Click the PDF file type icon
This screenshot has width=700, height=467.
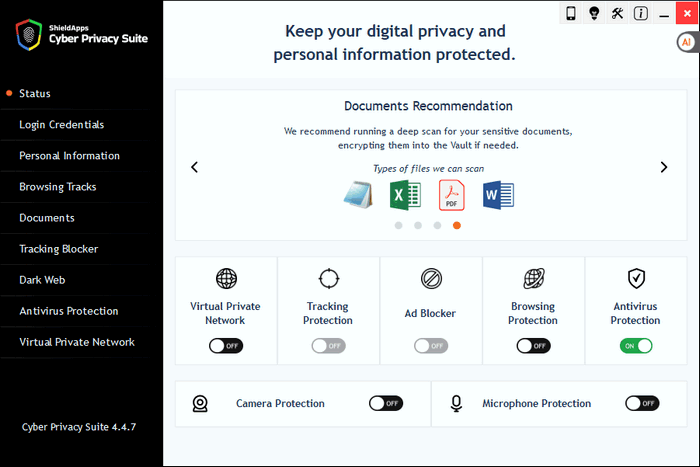click(451, 195)
